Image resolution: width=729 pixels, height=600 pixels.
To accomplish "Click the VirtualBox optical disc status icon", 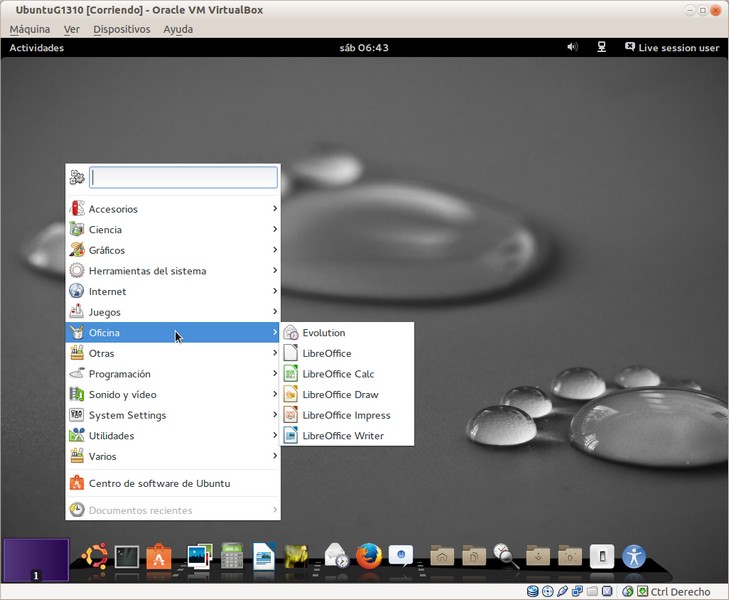I will tap(548, 592).
